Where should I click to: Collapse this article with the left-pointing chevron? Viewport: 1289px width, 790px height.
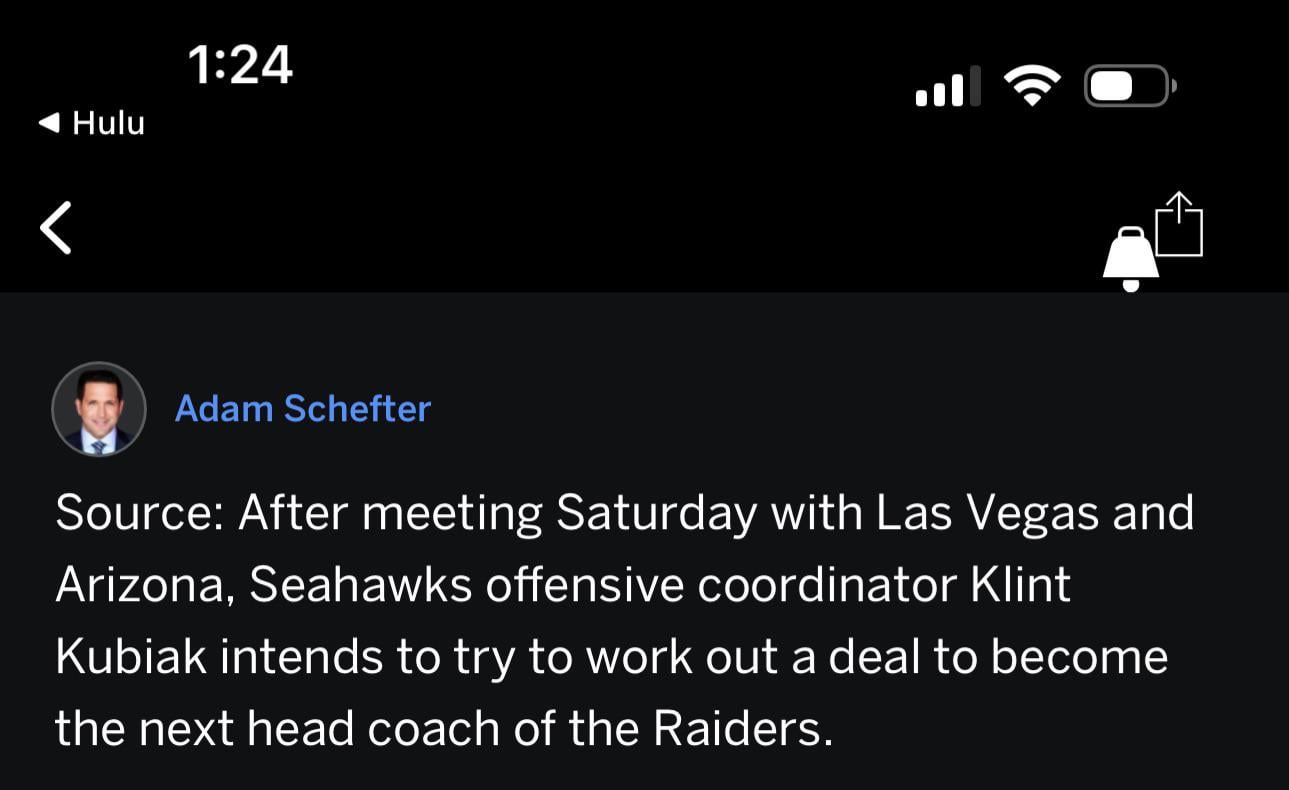56,227
